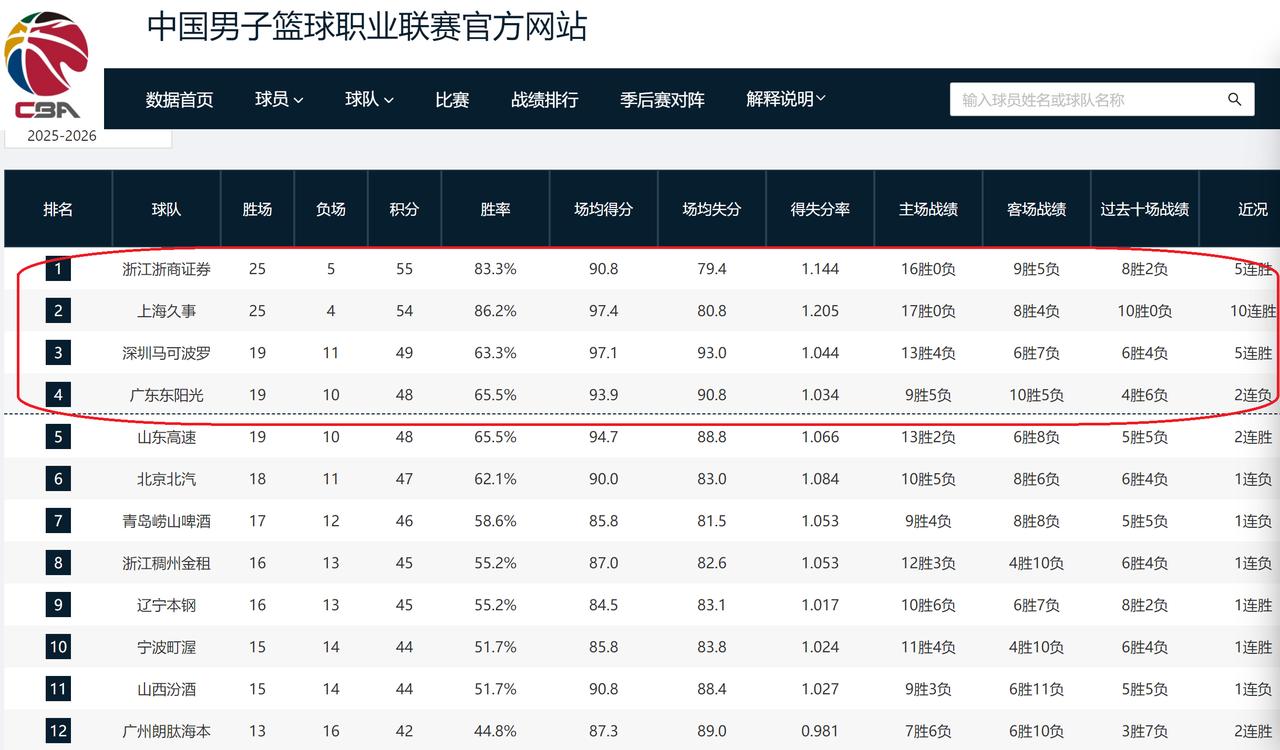Click win rate 83.3% cell
This screenshot has height=750, width=1280.
tap(495, 269)
